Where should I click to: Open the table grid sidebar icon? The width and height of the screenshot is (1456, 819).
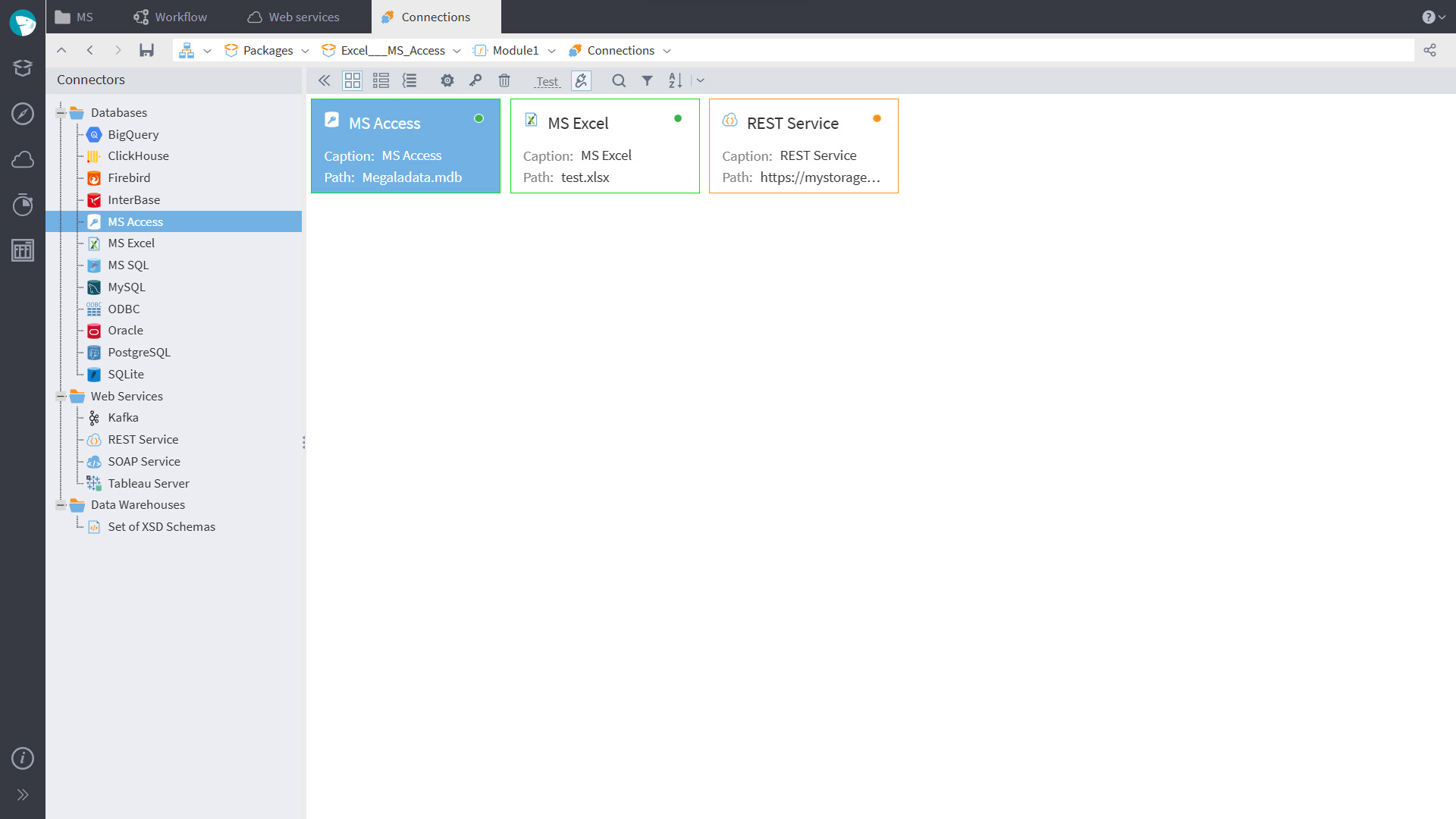23,250
